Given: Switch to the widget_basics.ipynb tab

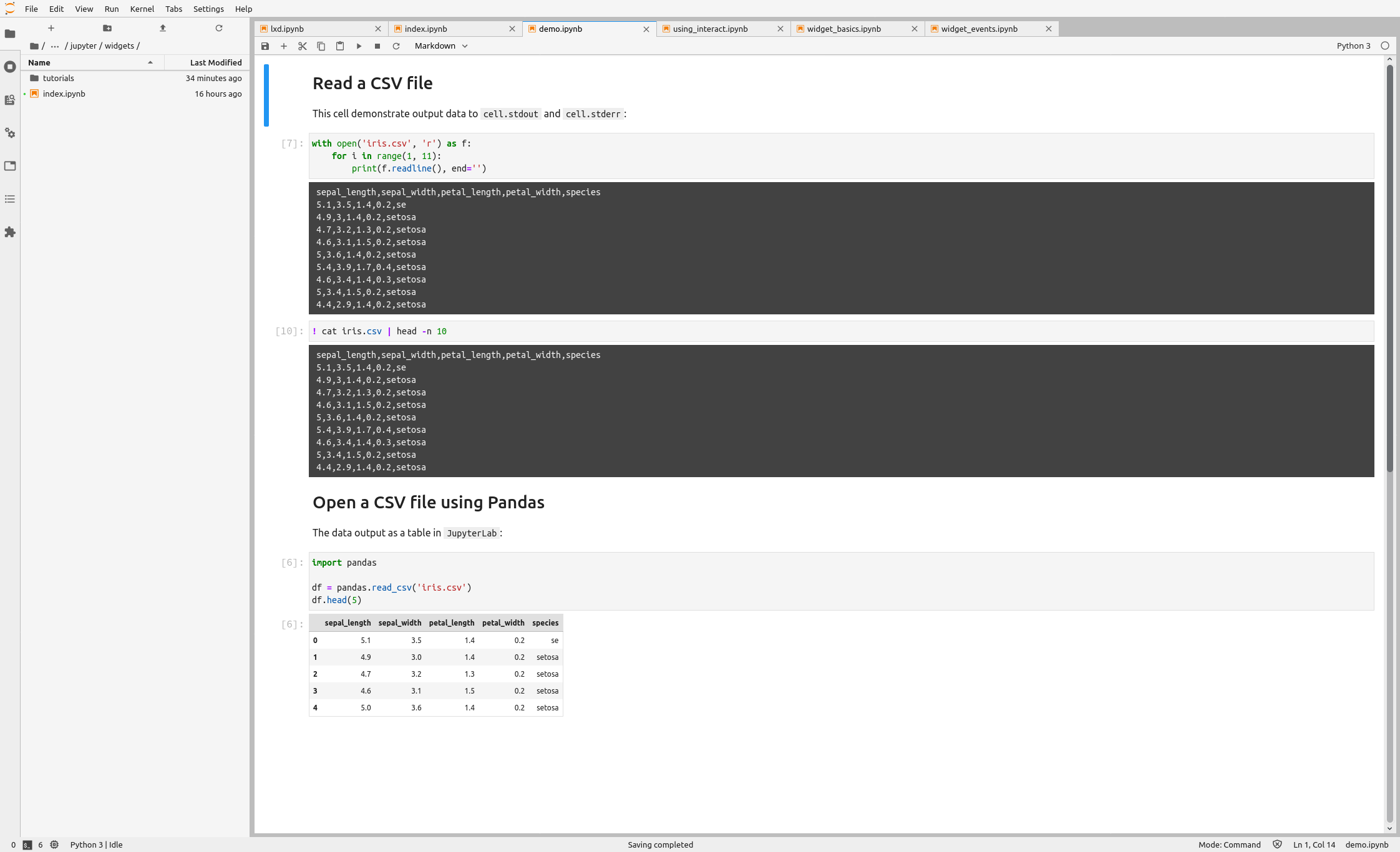Looking at the screenshot, I should click(843, 29).
